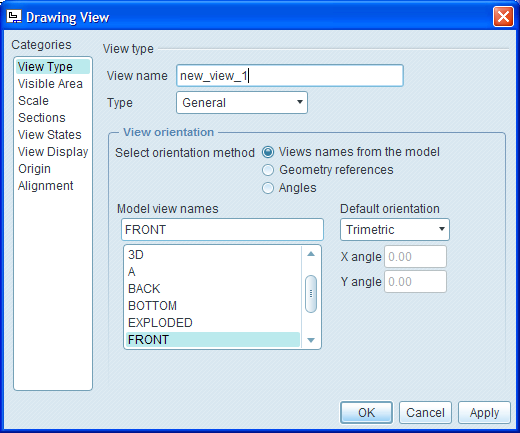Click the list scroll up arrow

pyautogui.click(x=311, y=254)
